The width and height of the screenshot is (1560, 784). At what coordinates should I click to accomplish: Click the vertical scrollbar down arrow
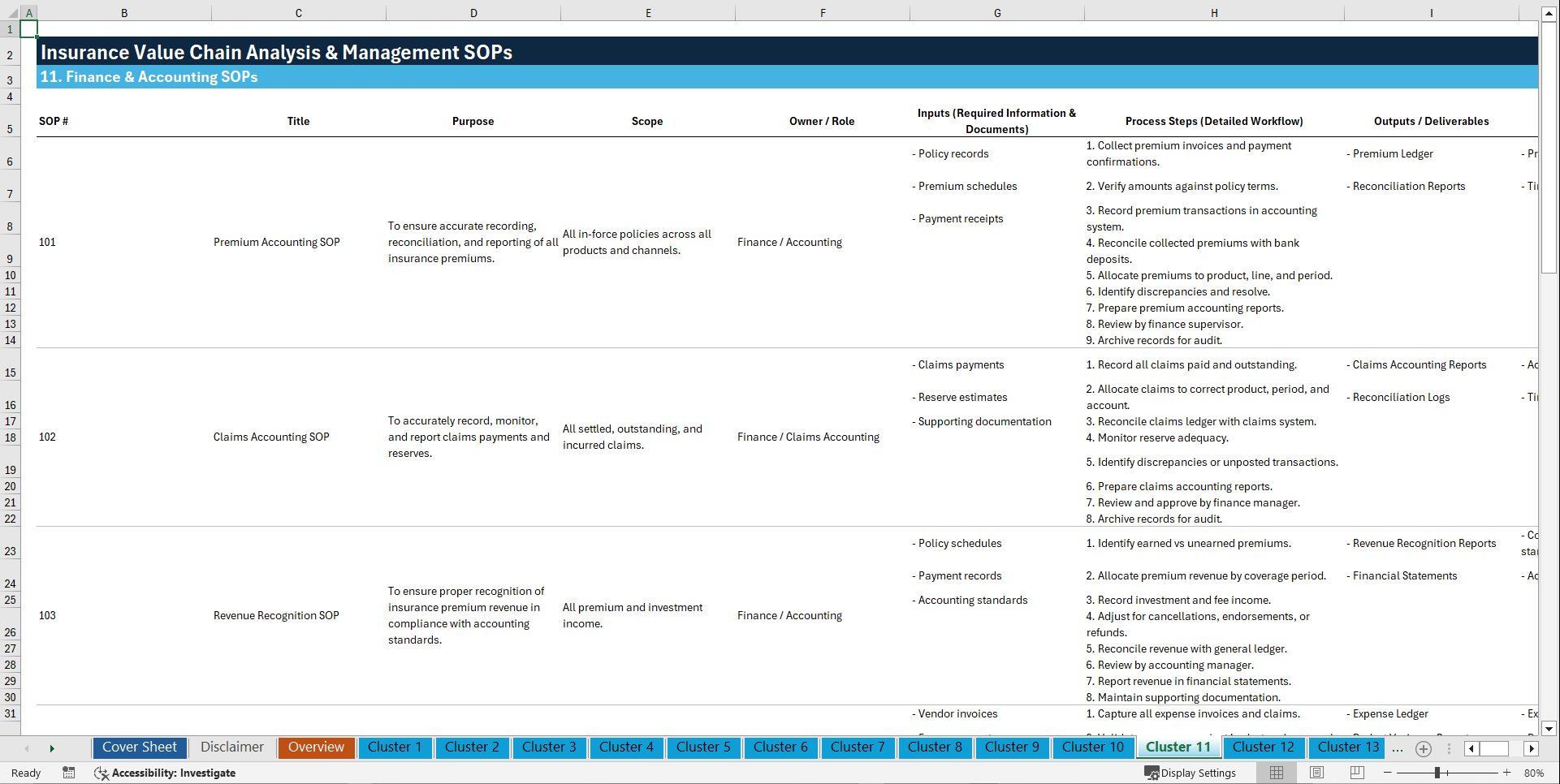pos(1549,729)
